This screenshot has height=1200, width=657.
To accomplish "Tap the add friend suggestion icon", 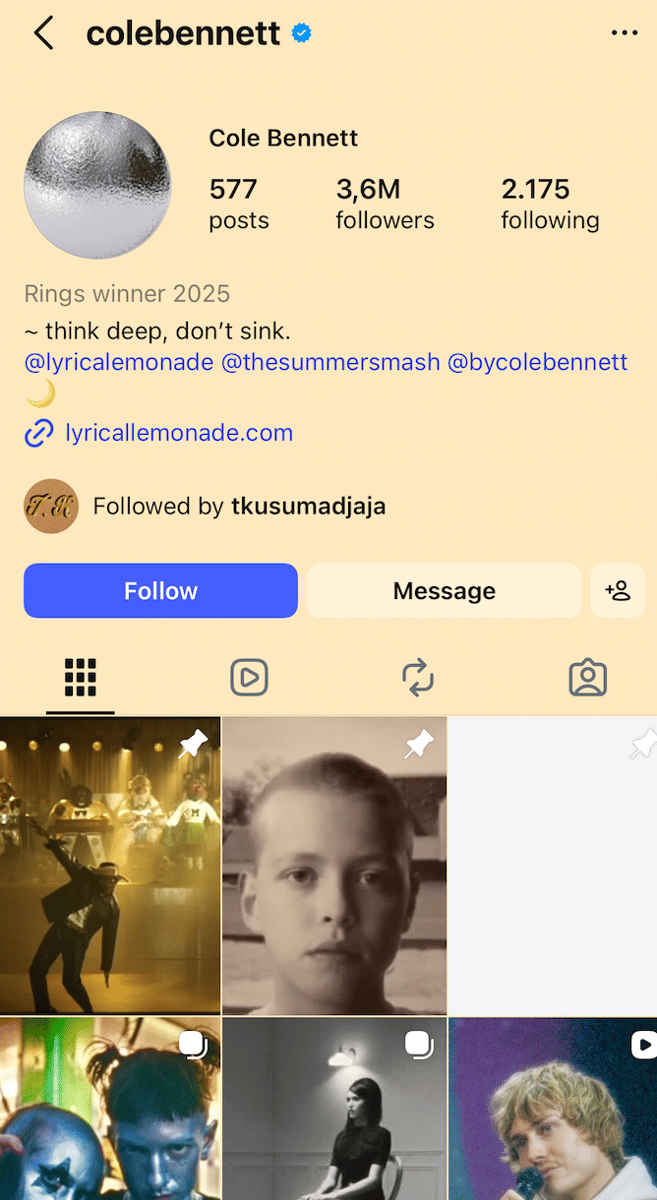I will coord(618,591).
